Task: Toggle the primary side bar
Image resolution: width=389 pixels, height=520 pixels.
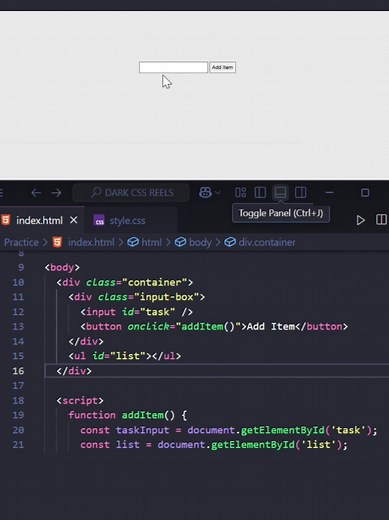Action: coord(260,192)
